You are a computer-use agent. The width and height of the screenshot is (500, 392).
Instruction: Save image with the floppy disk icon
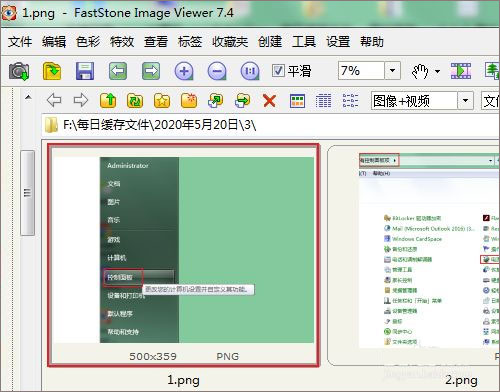coord(85,71)
